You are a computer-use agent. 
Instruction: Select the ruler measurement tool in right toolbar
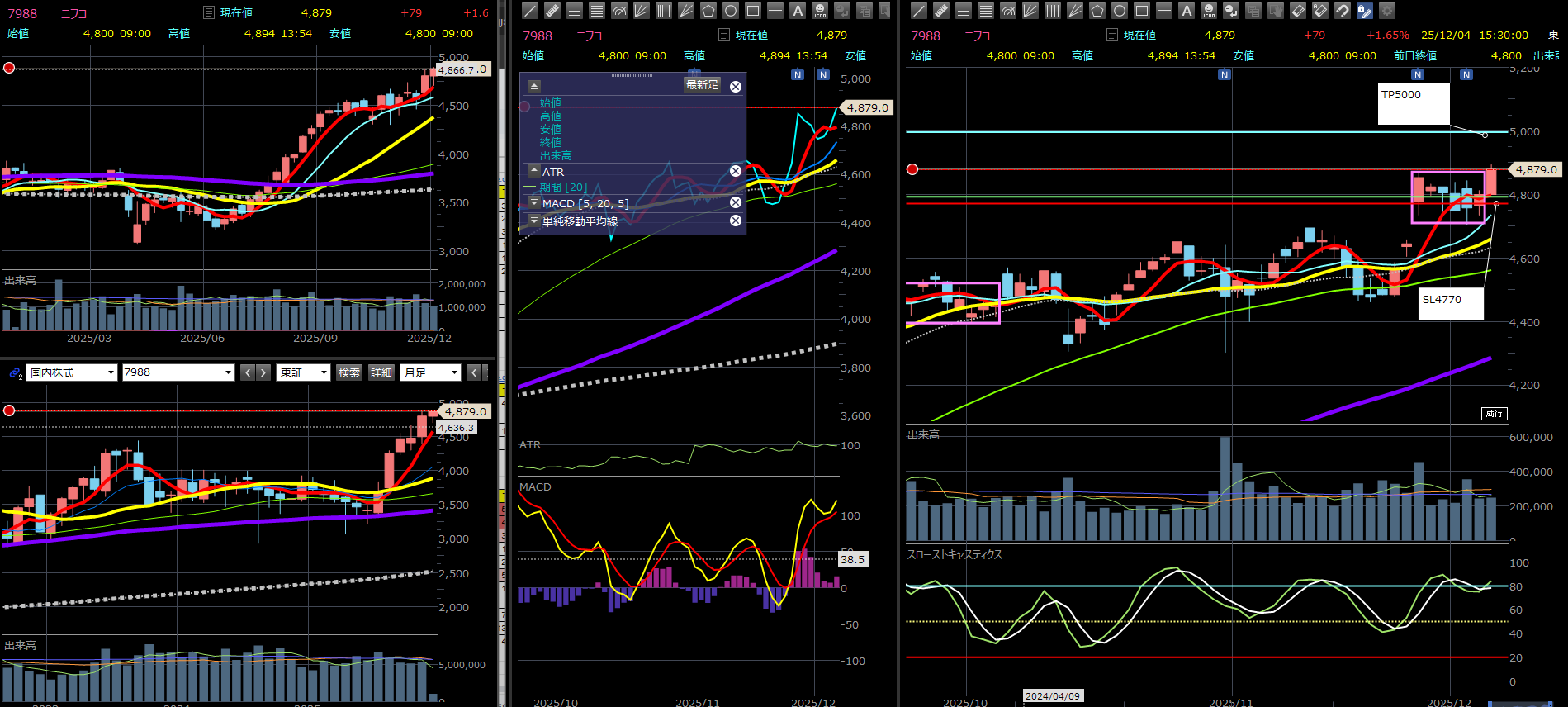[940, 11]
